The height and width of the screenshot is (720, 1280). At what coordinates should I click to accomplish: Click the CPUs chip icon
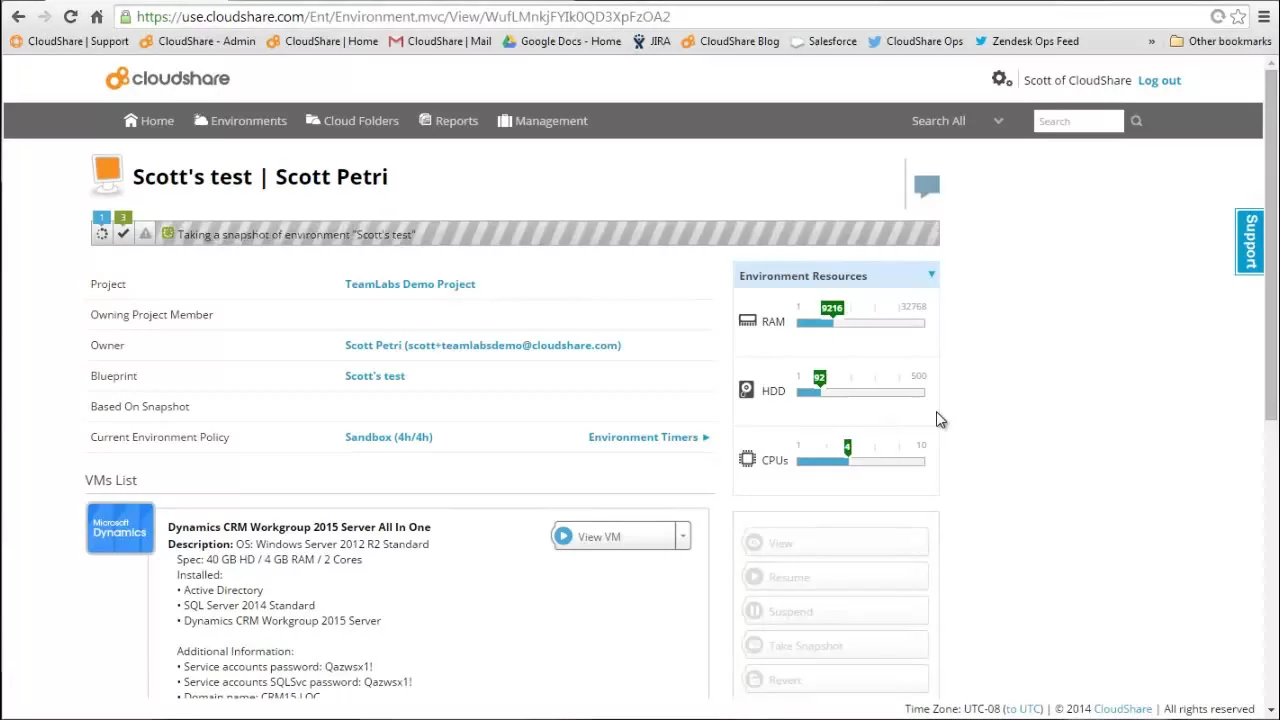(x=747, y=459)
